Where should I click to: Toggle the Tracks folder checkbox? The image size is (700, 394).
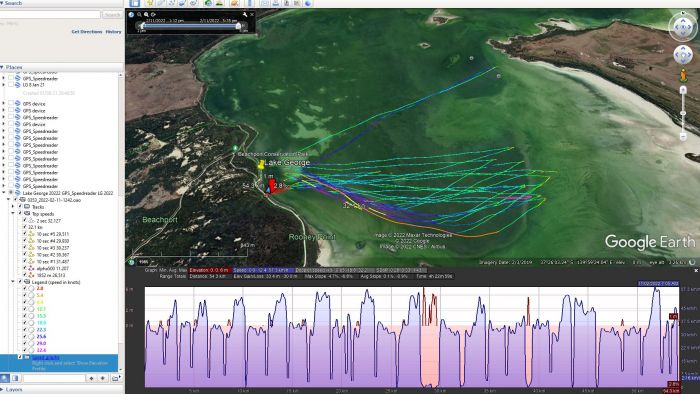[x=20, y=207]
